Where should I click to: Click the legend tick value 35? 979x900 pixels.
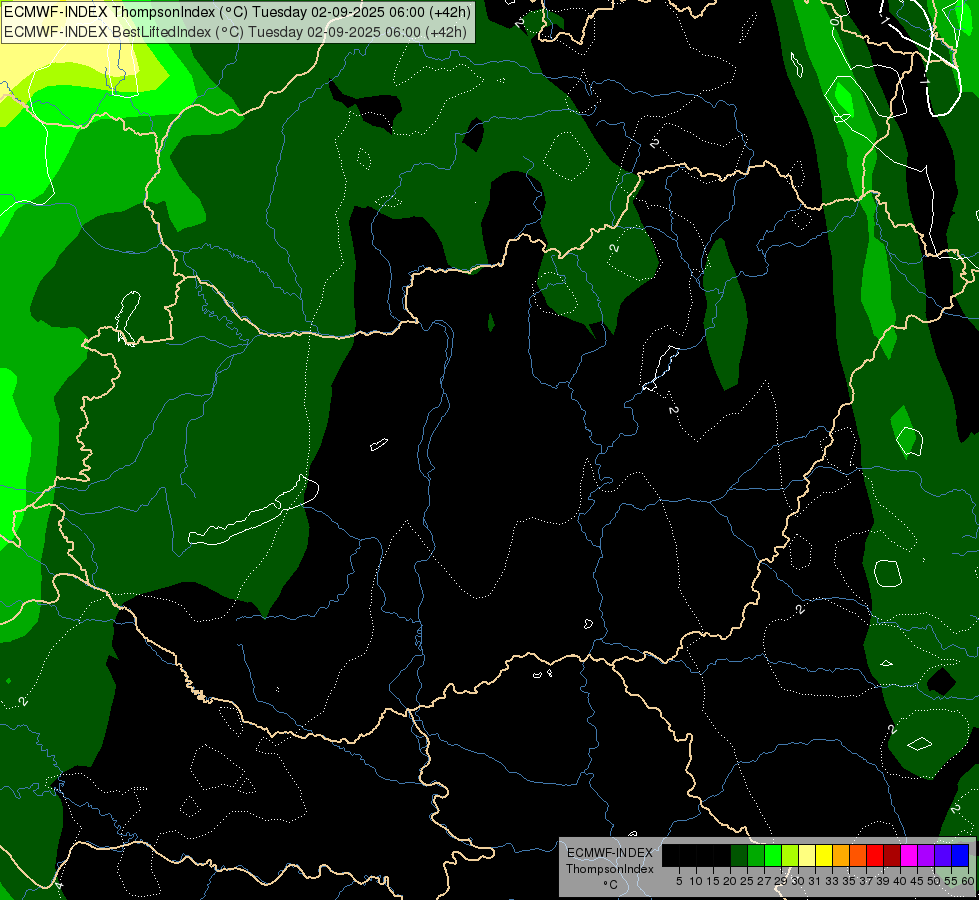click(x=849, y=881)
